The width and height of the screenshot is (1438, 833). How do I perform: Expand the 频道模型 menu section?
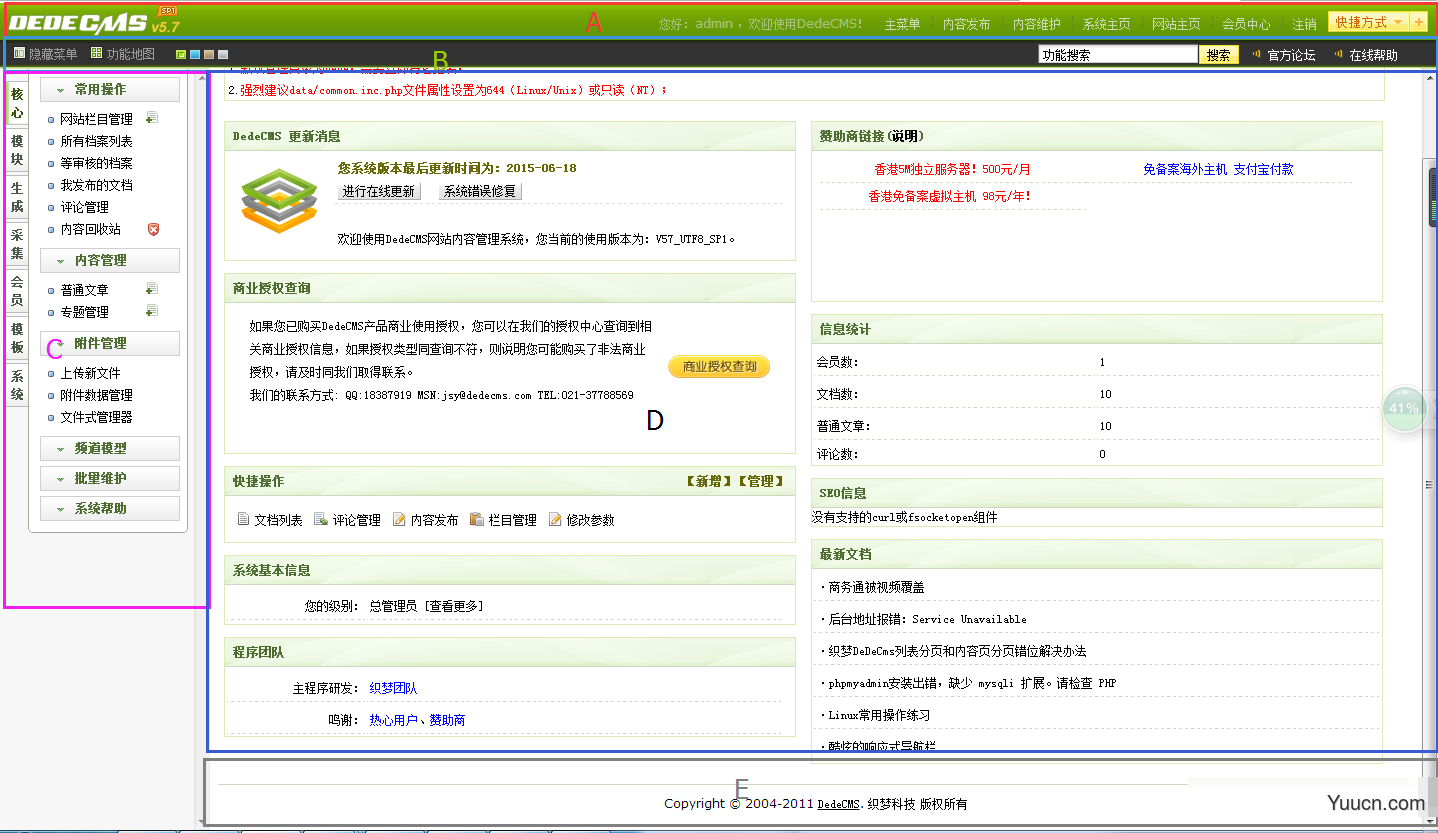110,449
